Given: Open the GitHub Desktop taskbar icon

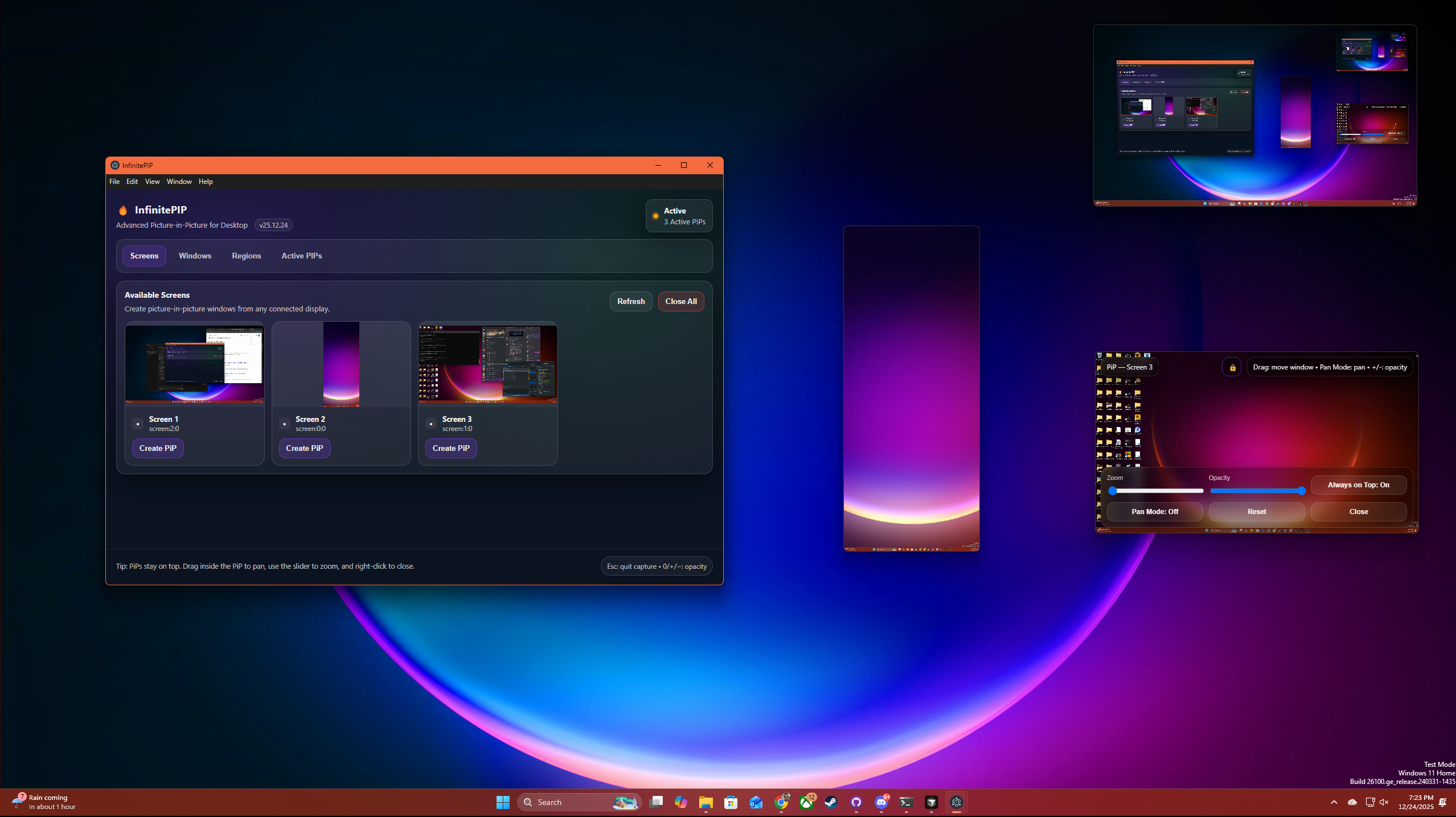Looking at the screenshot, I should pyautogui.click(x=856, y=802).
